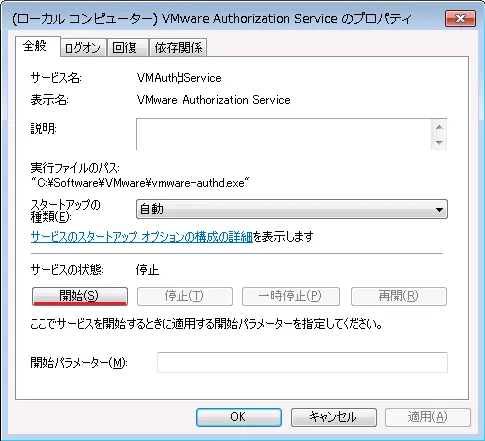Image resolution: width=485 pixels, height=441 pixels.
Task: Confirm with the OK button
Action: tap(239, 417)
